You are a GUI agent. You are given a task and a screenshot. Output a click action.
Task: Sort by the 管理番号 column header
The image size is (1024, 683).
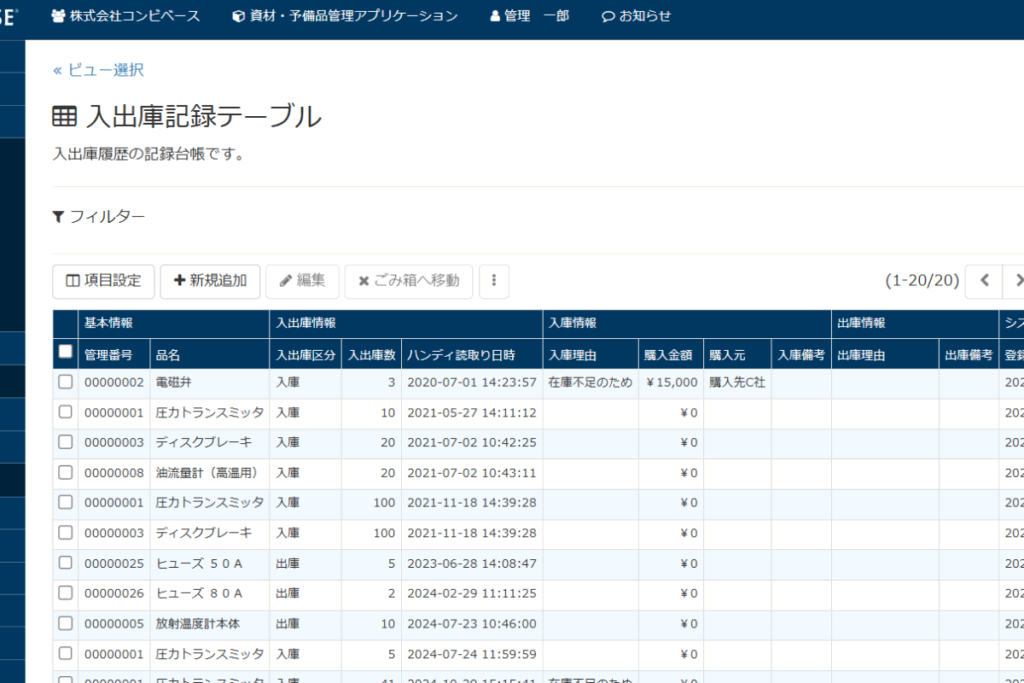110,354
